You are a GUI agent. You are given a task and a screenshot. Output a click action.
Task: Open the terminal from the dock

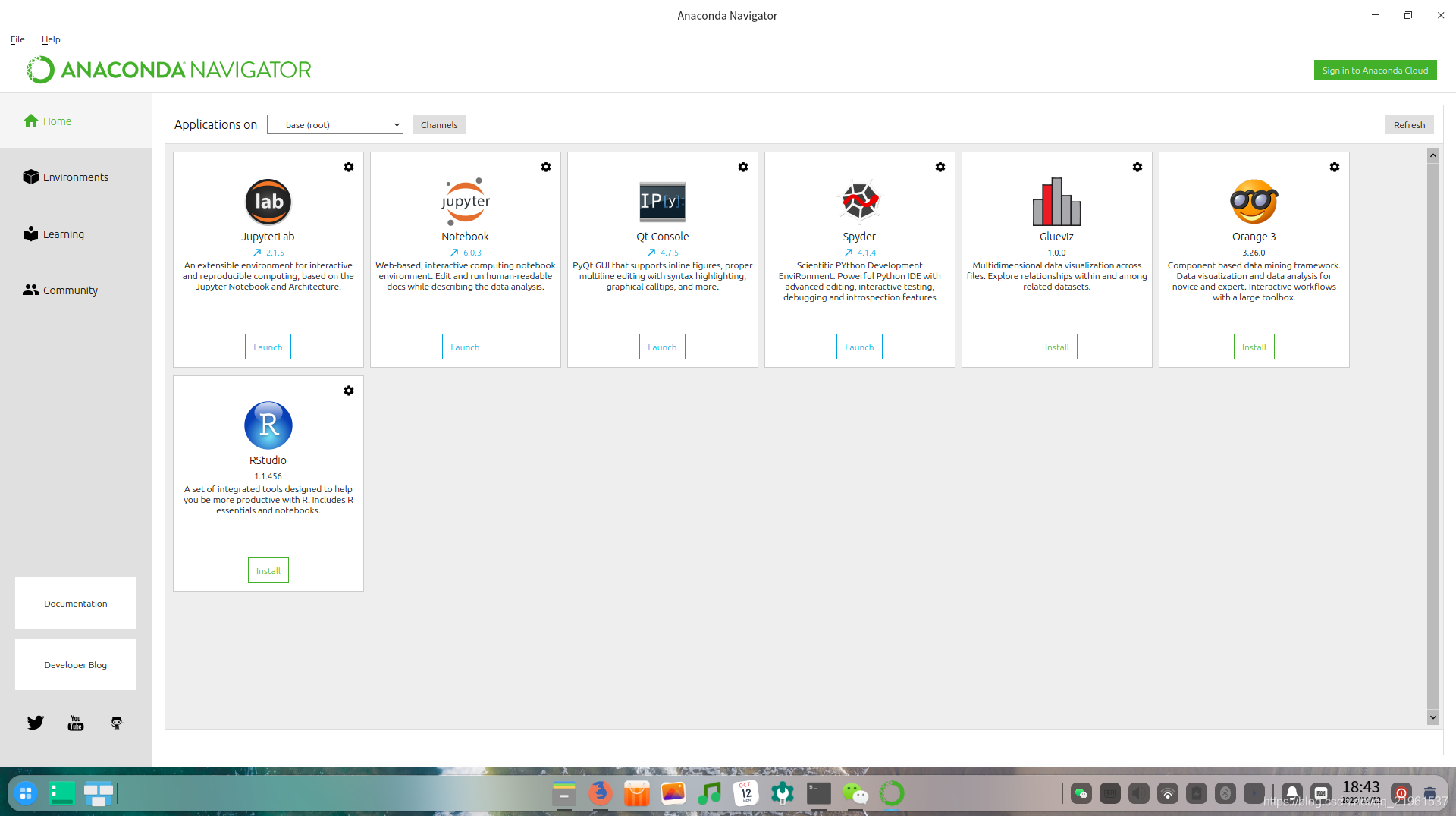pos(819,793)
